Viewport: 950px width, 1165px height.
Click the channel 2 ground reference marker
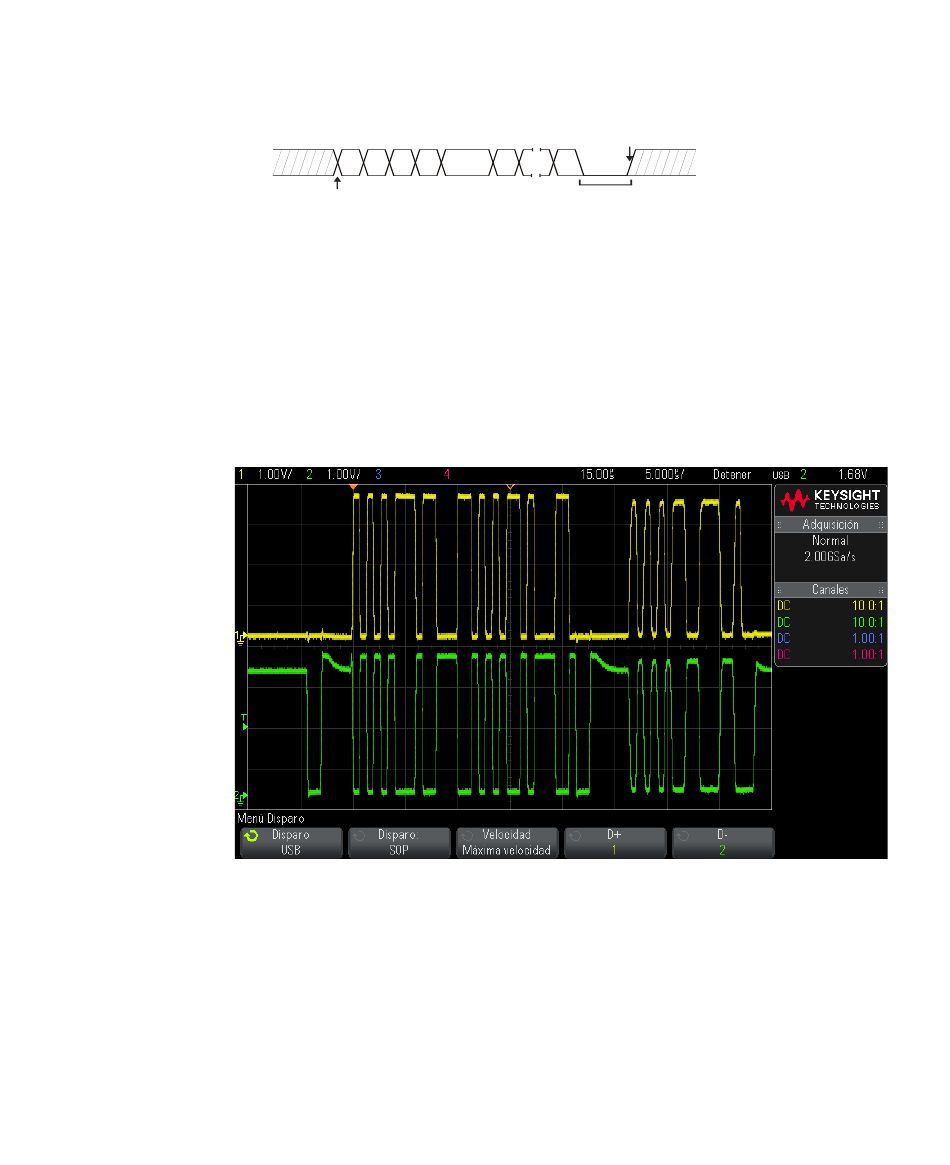point(241,798)
